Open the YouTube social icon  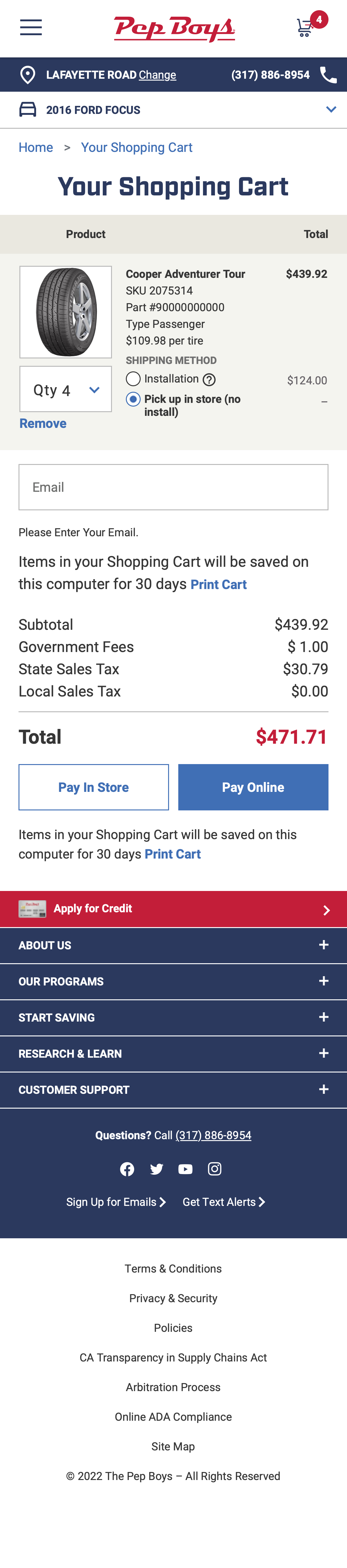(185, 1169)
